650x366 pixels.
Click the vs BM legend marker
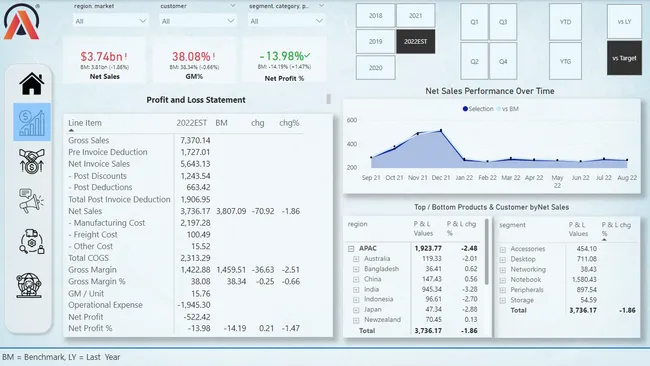coord(498,109)
